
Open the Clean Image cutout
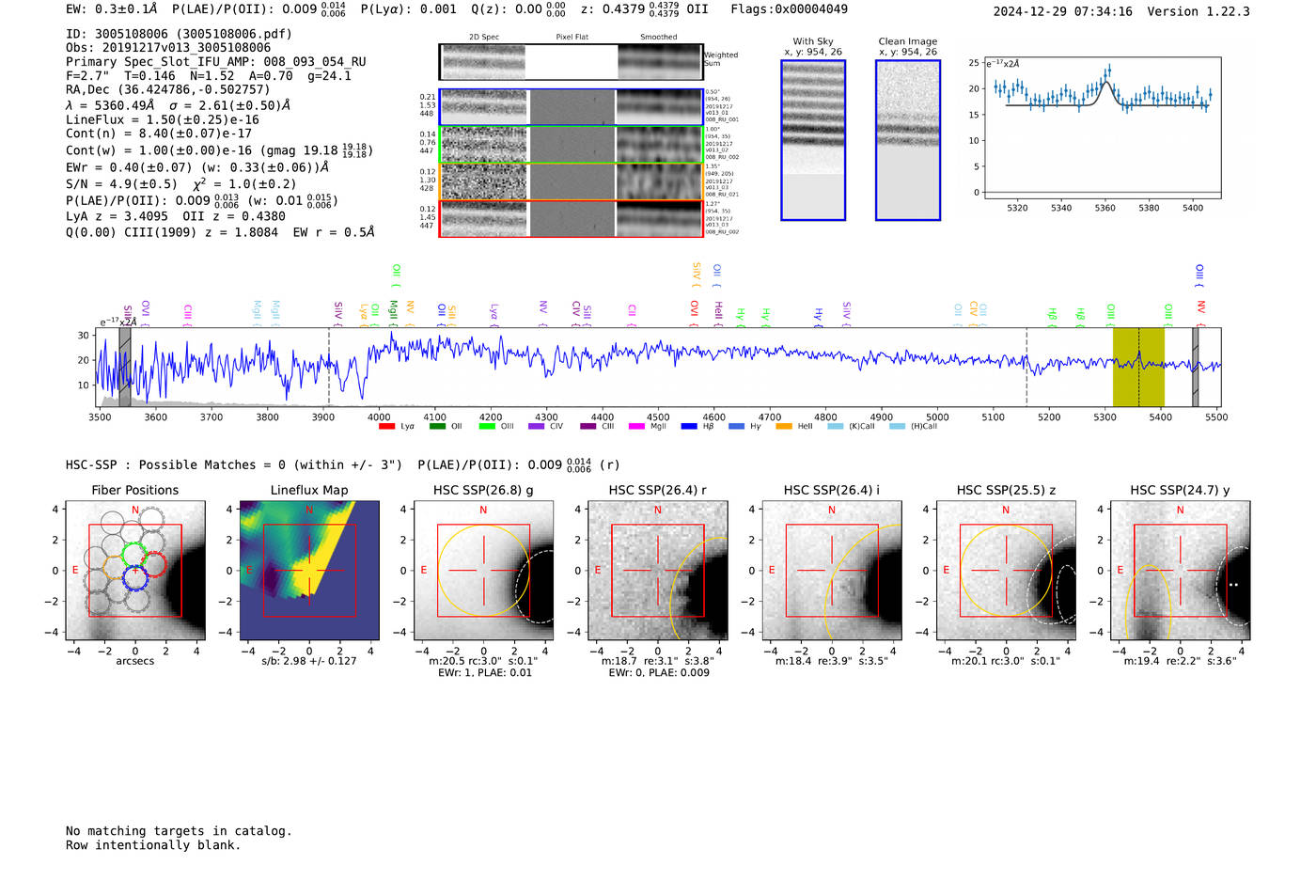[908, 140]
